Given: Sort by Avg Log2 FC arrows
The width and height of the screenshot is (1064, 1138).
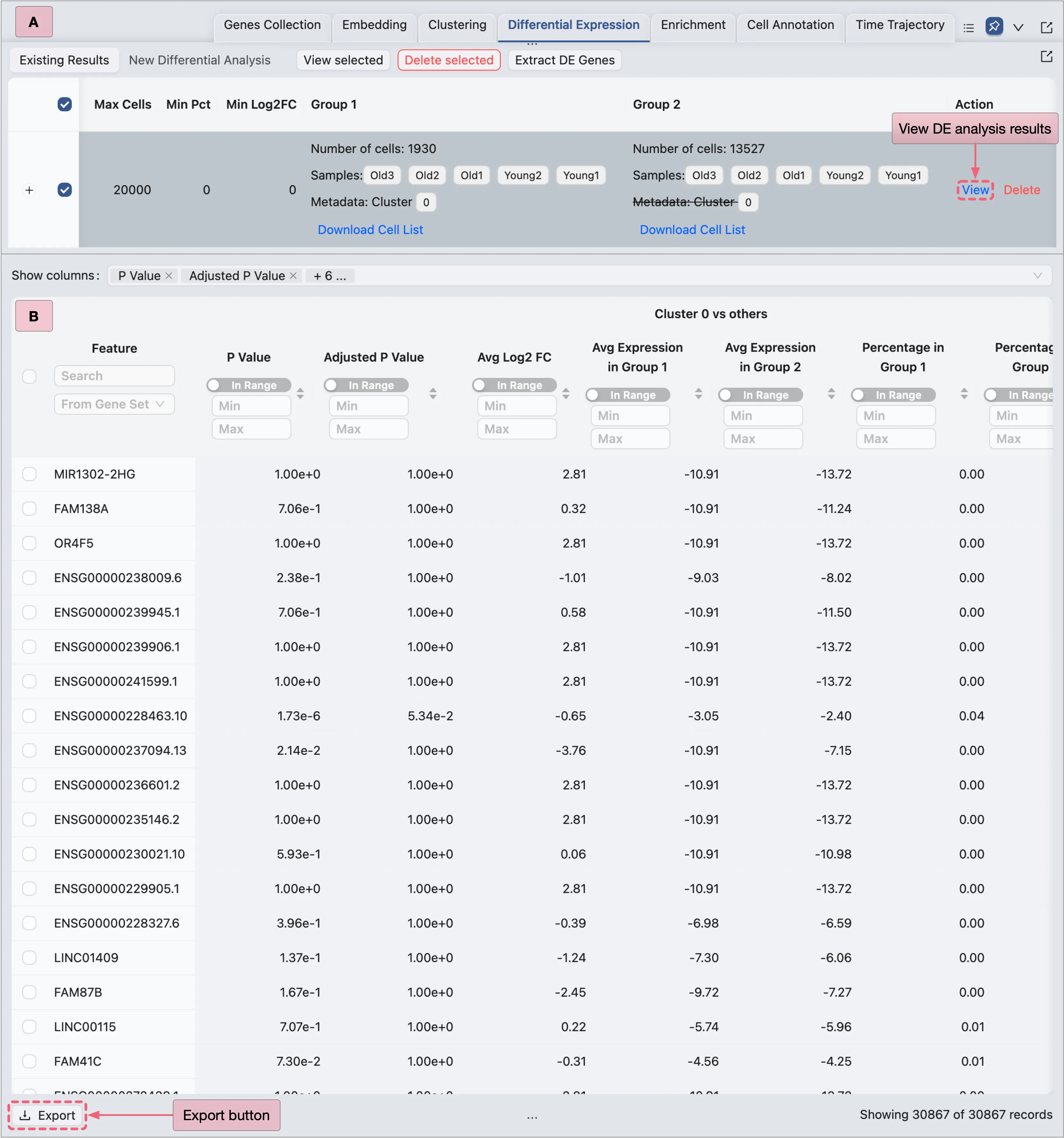Looking at the screenshot, I should 565,394.
